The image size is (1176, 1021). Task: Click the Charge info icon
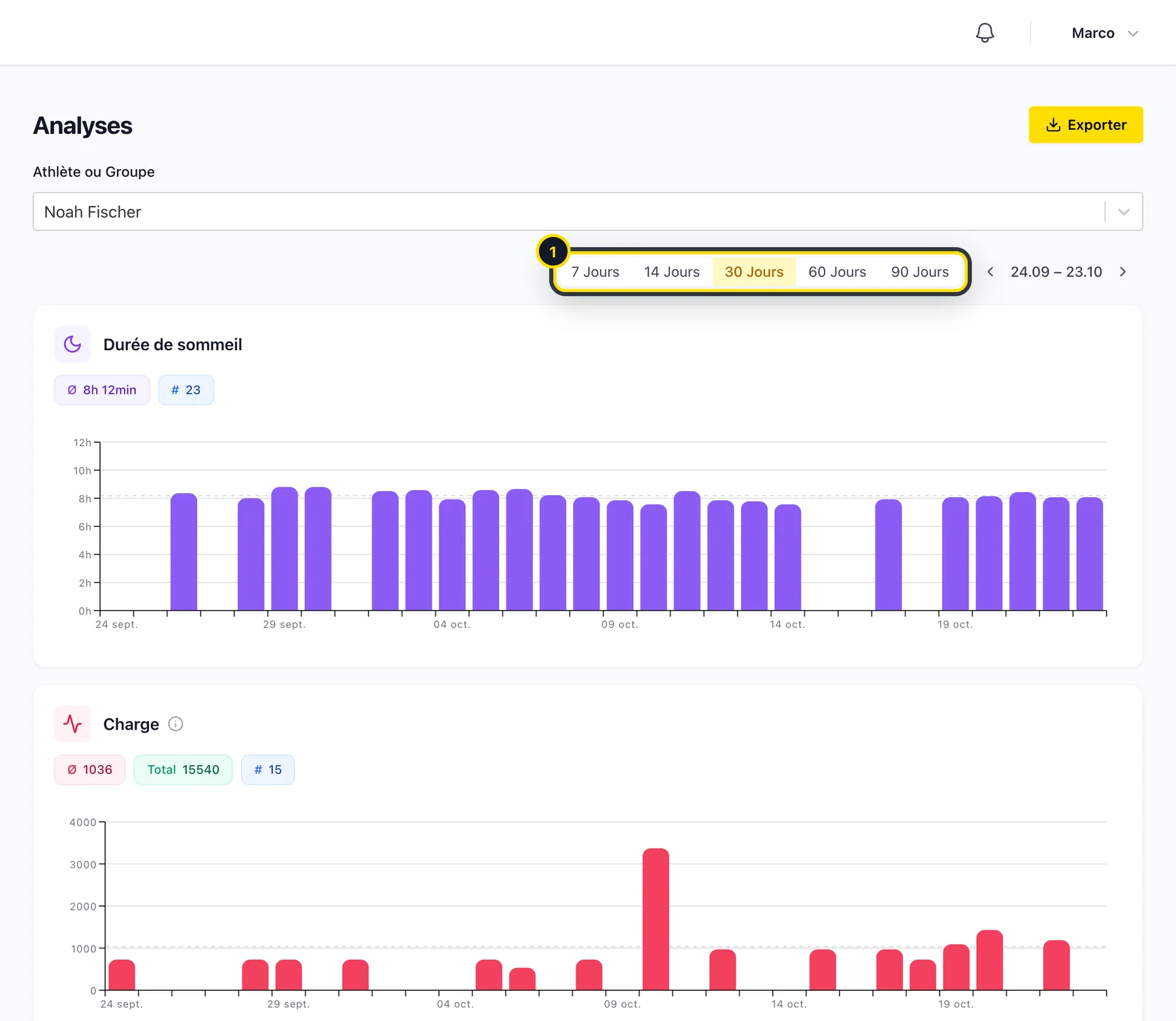click(x=176, y=724)
